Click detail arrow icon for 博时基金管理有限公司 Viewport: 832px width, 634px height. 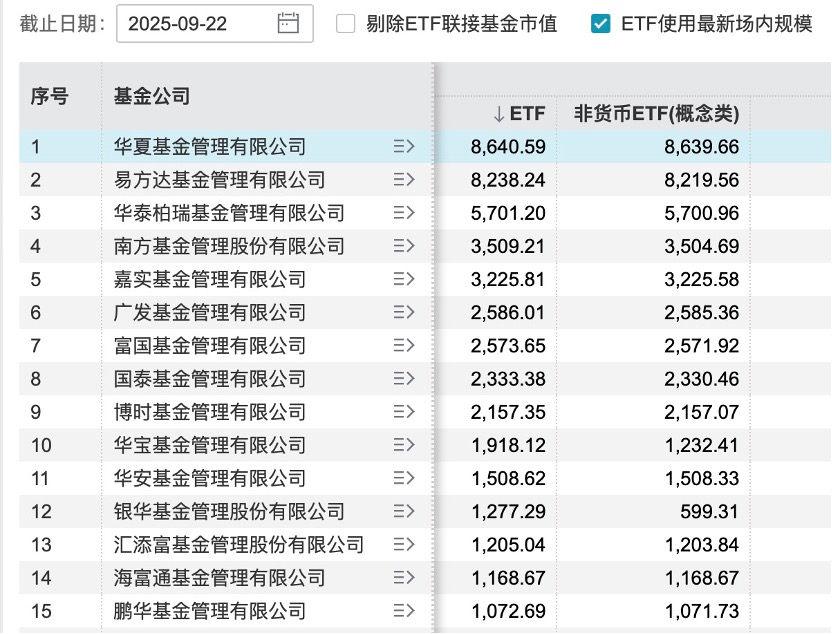pyautogui.click(x=404, y=412)
